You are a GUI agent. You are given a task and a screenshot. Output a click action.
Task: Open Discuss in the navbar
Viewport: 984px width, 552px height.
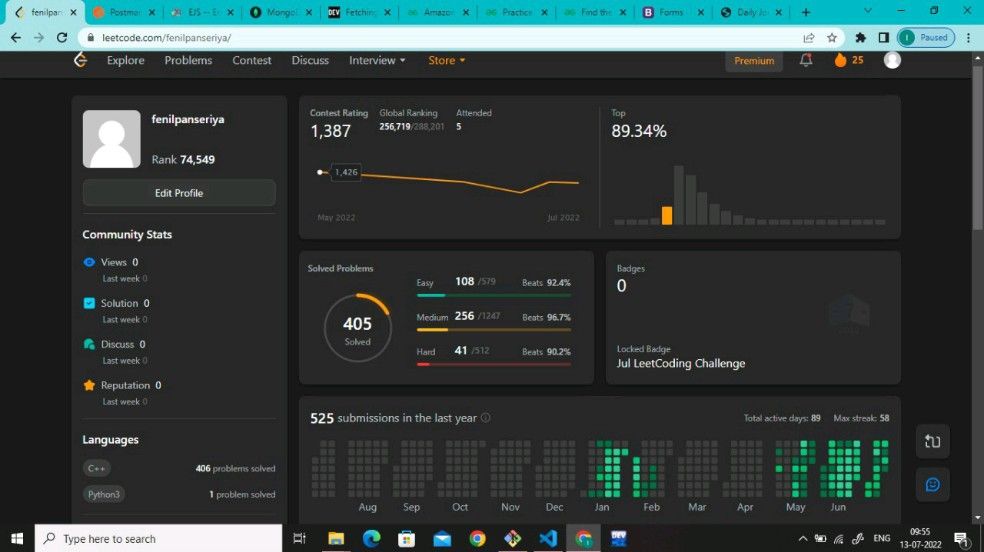tap(310, 60)
